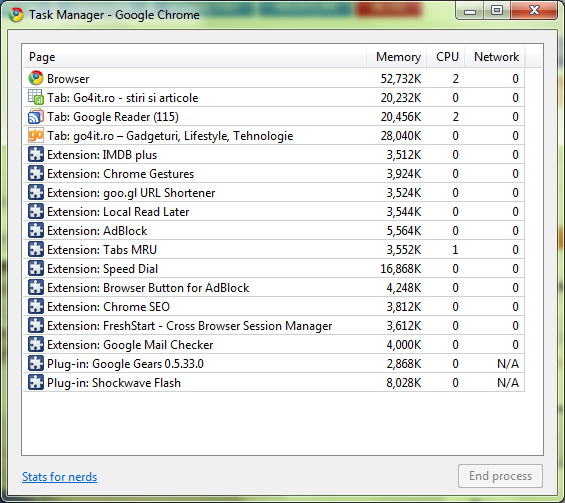The height and width of the screenshot is (503, 565).
Task: Click the Google Reader tab's RSS icon
Action: [x=36, y=116]
